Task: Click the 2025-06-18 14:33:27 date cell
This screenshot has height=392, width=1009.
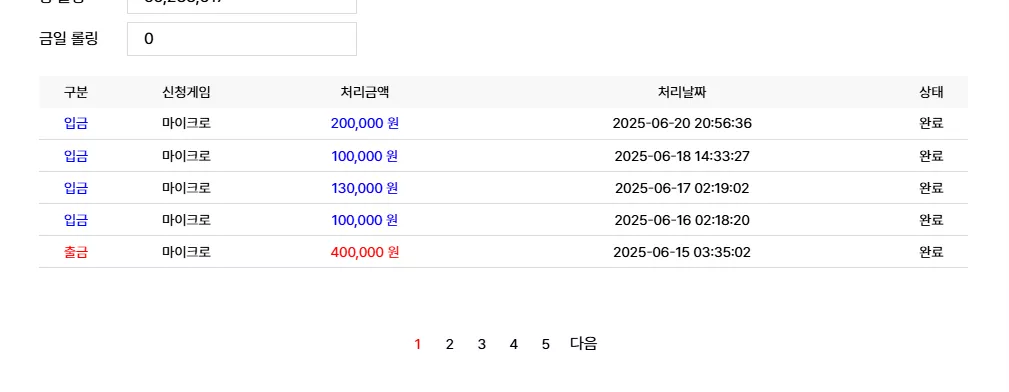Action: coord(682,156)
